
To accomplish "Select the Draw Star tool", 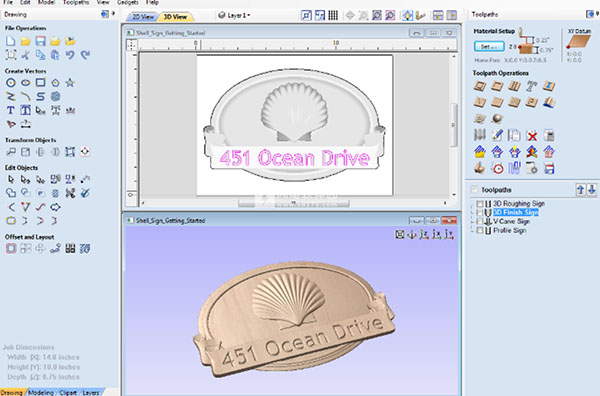I will (70, 83).
